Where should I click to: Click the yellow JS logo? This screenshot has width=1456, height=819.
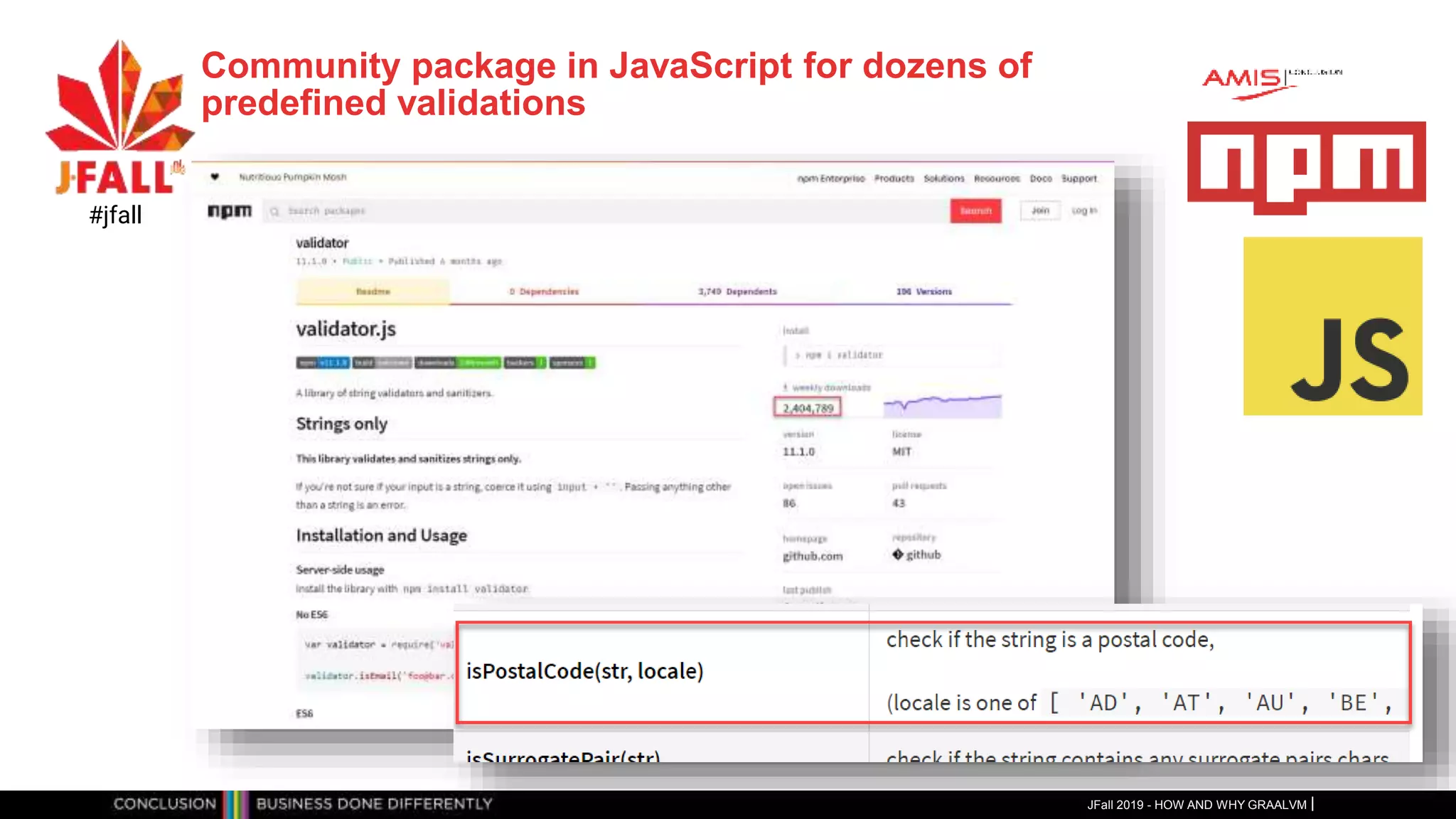[1333, 326]
